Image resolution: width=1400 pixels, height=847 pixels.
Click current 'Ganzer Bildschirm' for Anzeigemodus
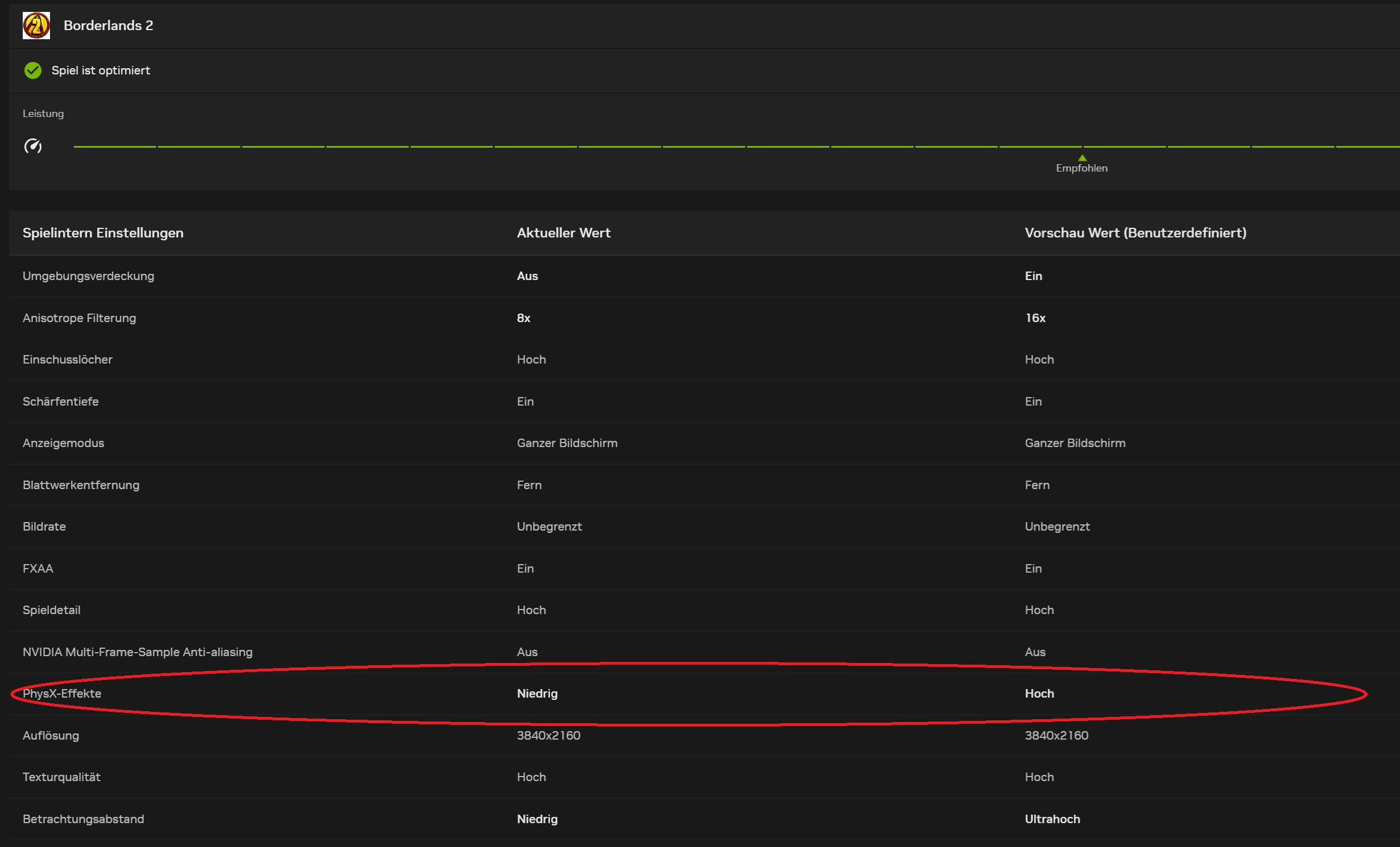(x=567, y=443)
